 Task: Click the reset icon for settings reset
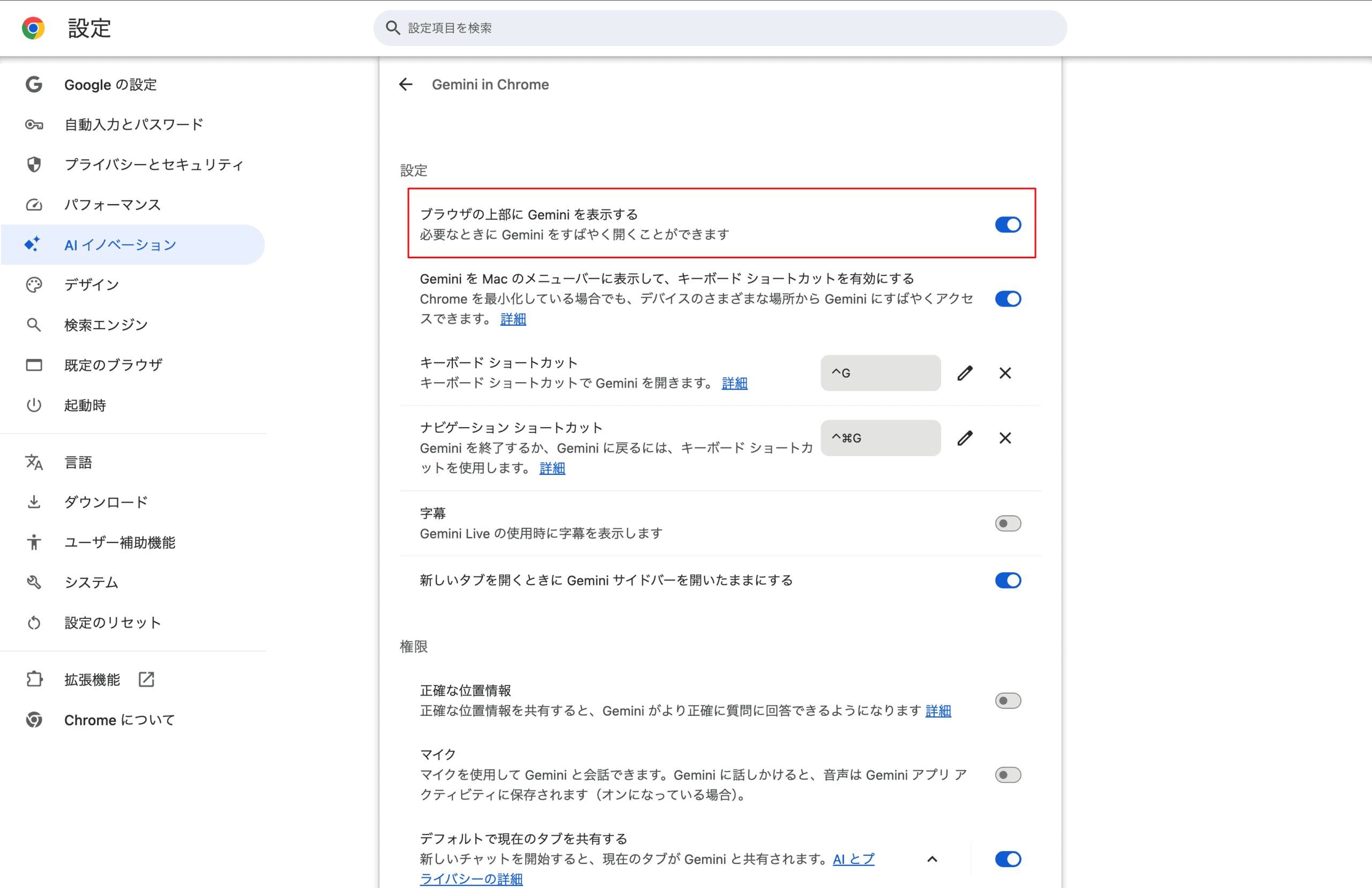[x=34, y=623]
